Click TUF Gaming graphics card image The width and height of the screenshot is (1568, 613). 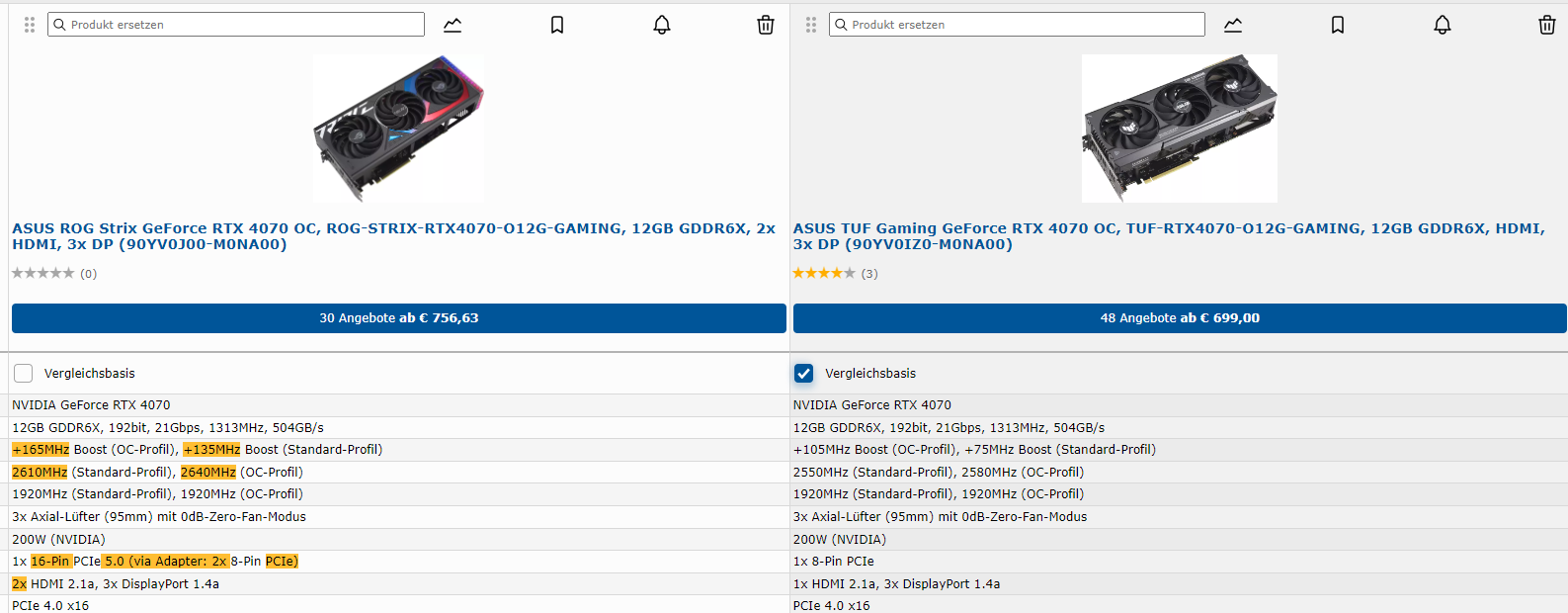(1180, 128)
